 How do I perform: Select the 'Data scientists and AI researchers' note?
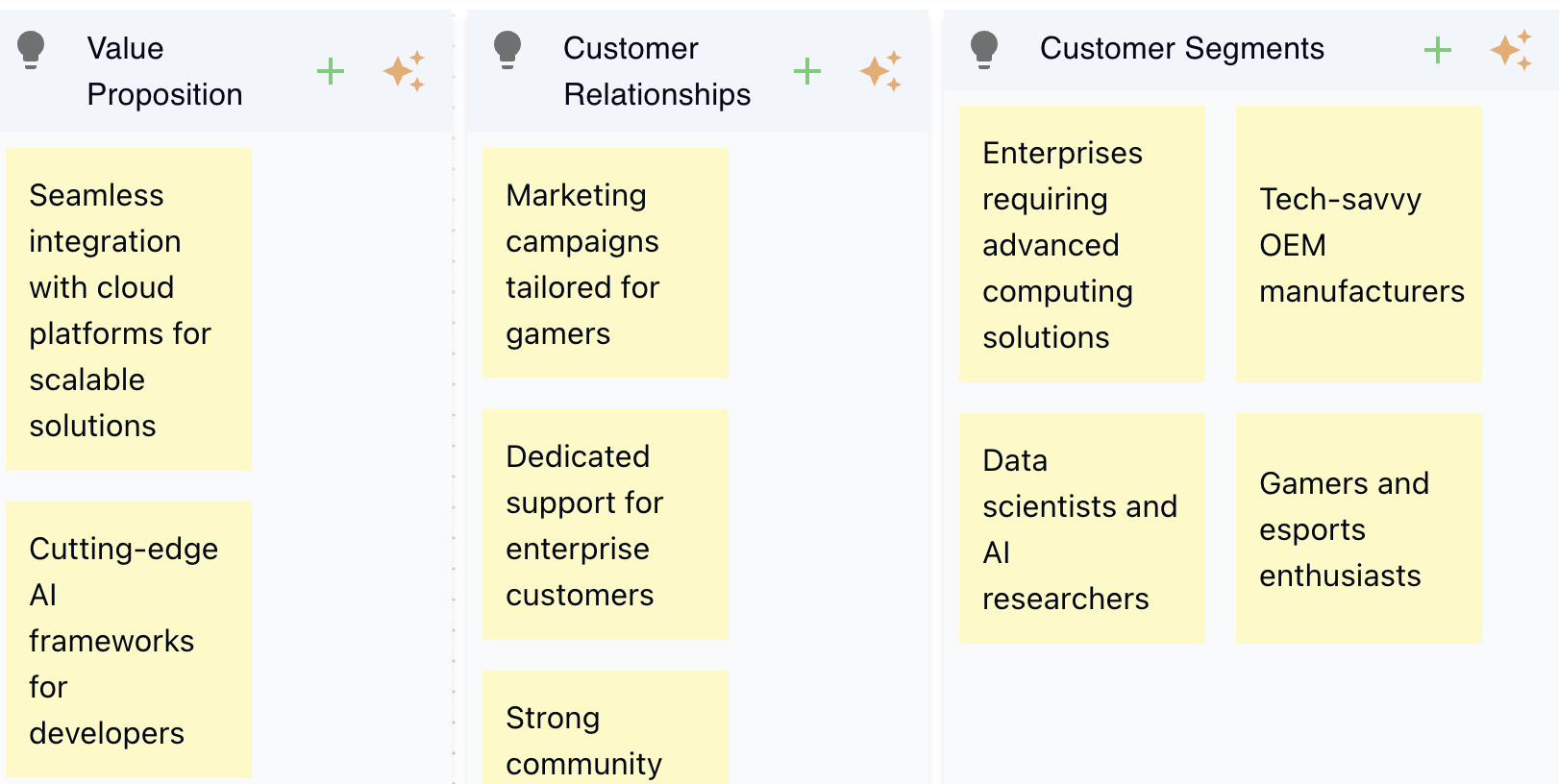tap(1081, 527)
